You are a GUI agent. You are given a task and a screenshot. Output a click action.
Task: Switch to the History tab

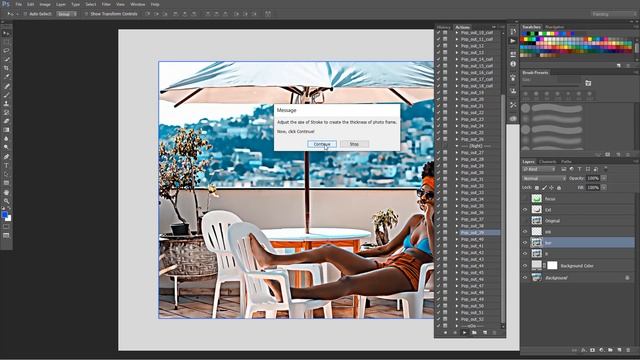[443, 27]
